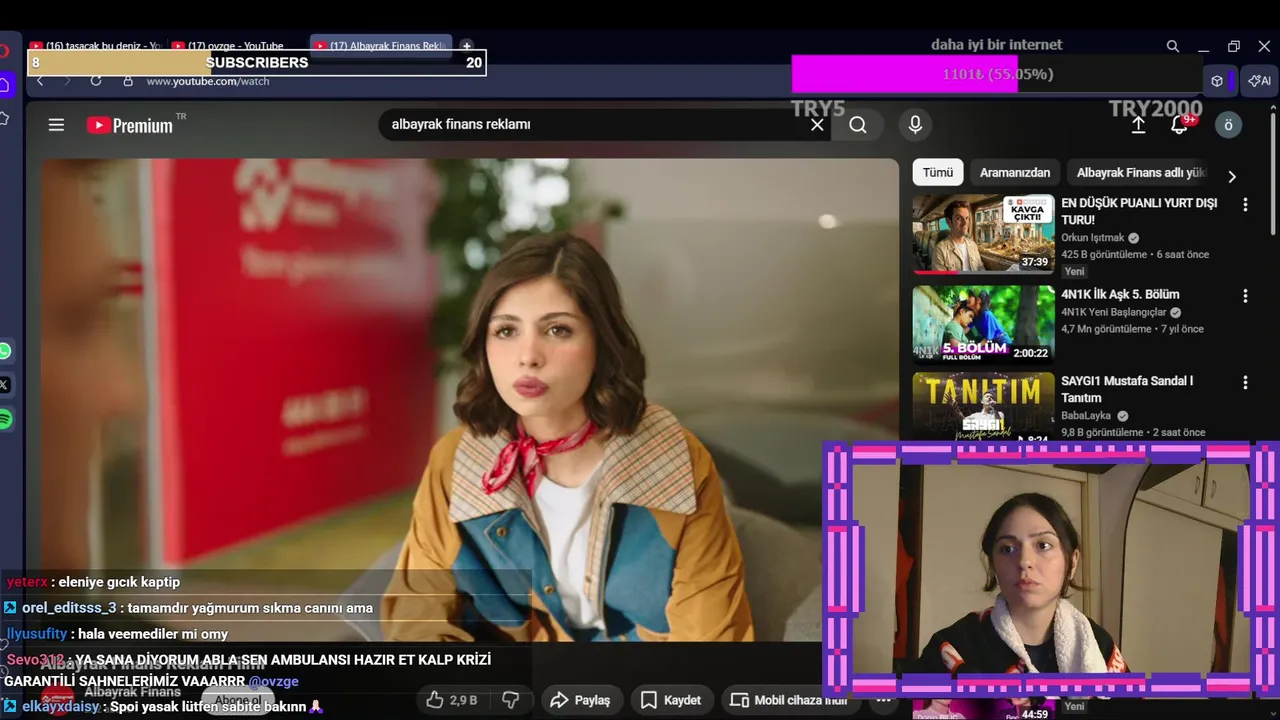Click the Paylaş share button

[581, 700]
